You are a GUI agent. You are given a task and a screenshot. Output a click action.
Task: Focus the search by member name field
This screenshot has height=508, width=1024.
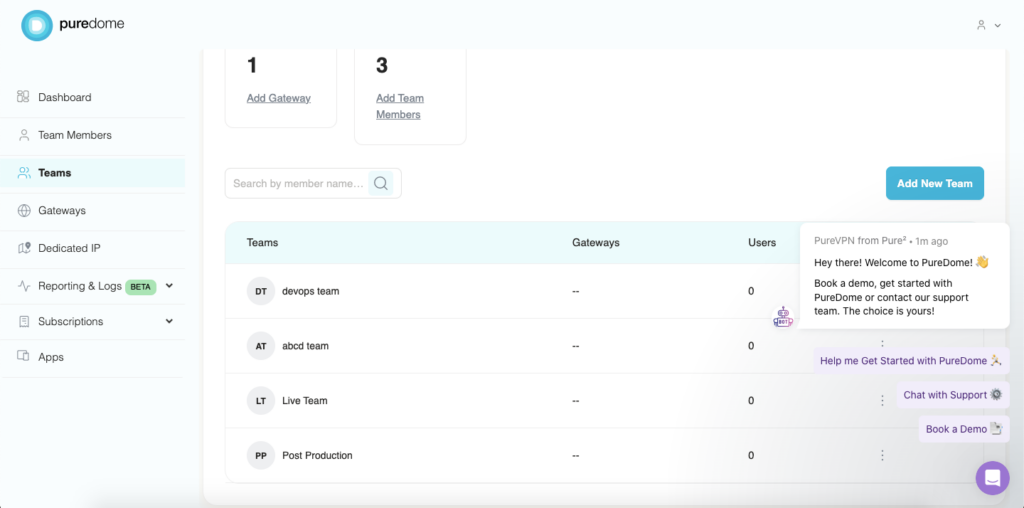pyautogui.click(x=297, y=183)
